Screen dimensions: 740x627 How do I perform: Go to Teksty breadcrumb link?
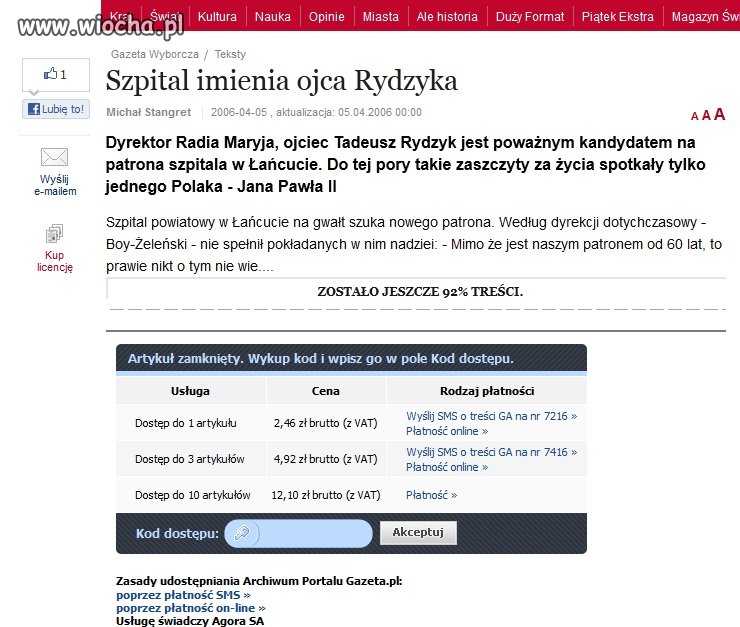click(230, 54)
